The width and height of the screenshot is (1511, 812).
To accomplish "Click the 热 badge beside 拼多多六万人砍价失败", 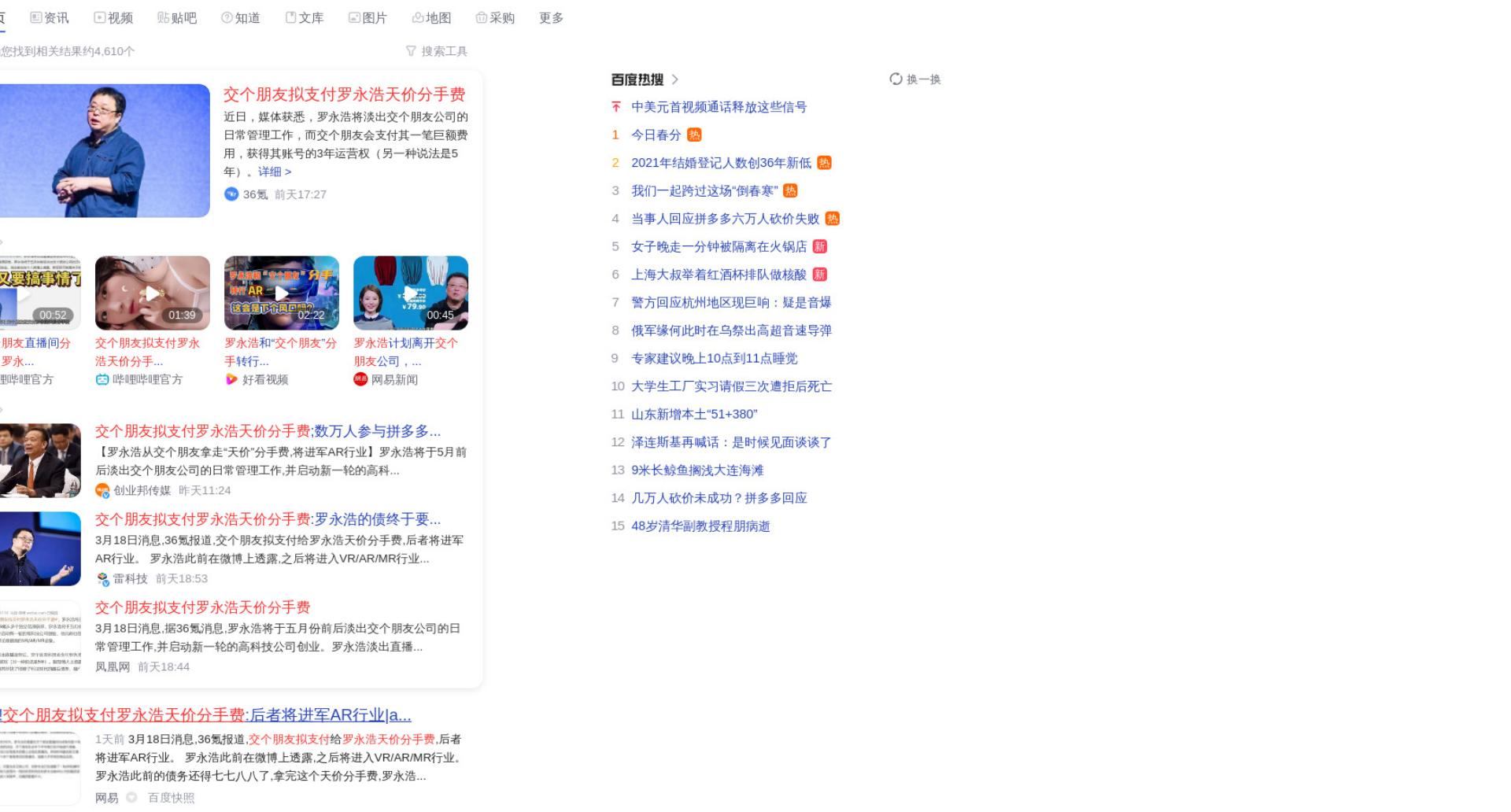I will pyautogui.click(x=833, y=219).
